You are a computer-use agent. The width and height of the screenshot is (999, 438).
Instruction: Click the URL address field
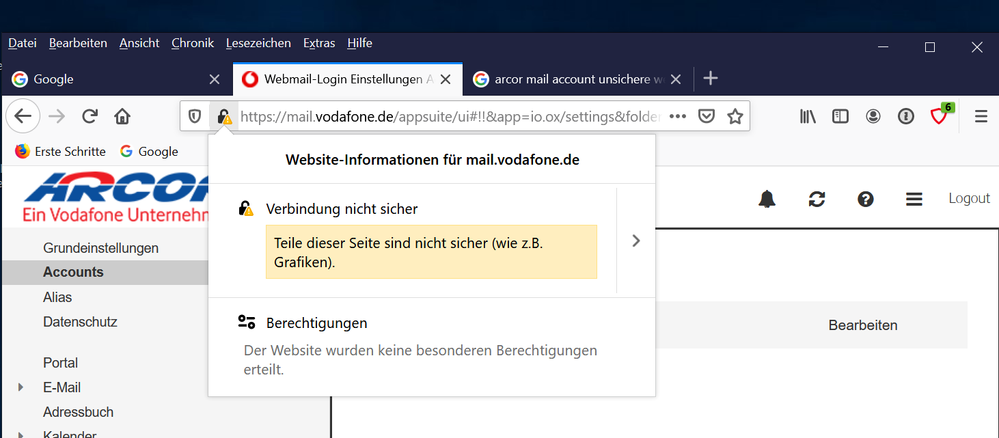point(450,117)
